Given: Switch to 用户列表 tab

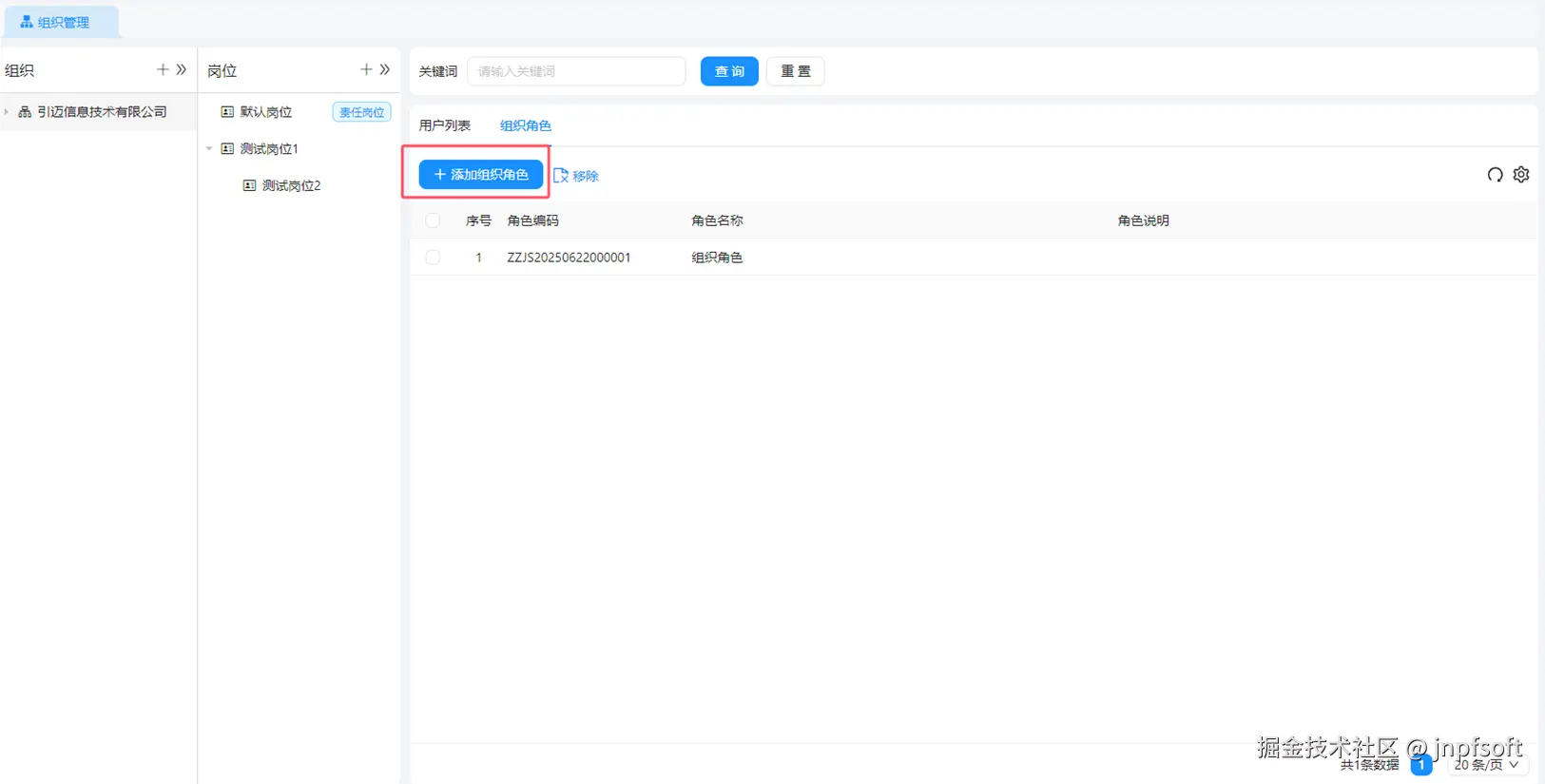Looking at the screenshot, I should coord(445,125).
